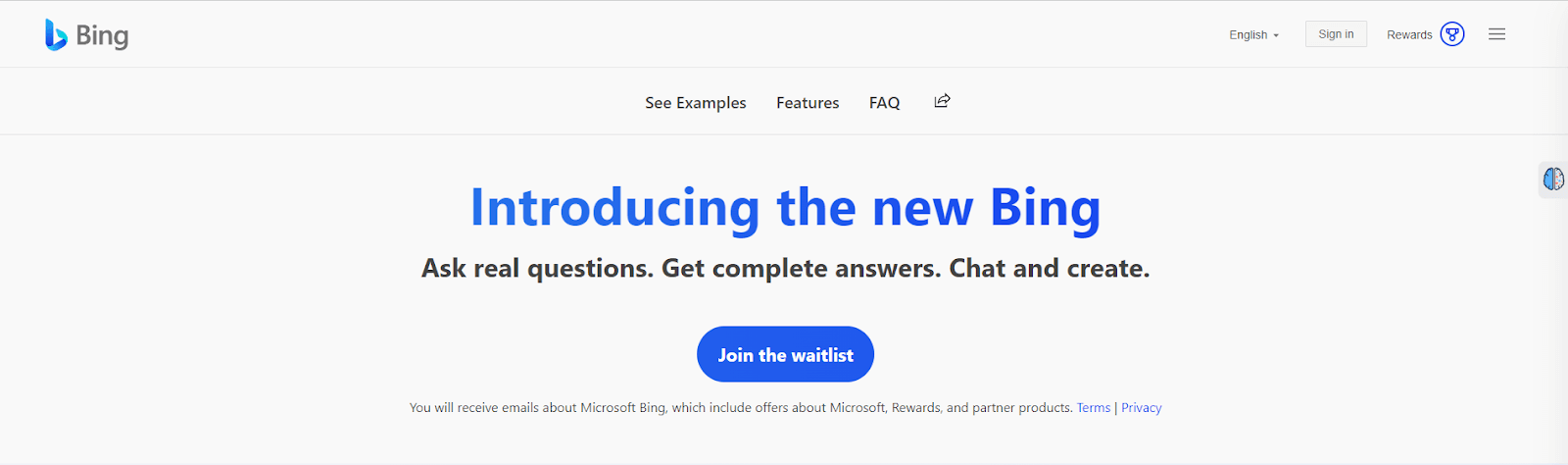Viewport: 1568px width, 465px height.
Task: Open the FAQ nav item
Action: point(884,102)
